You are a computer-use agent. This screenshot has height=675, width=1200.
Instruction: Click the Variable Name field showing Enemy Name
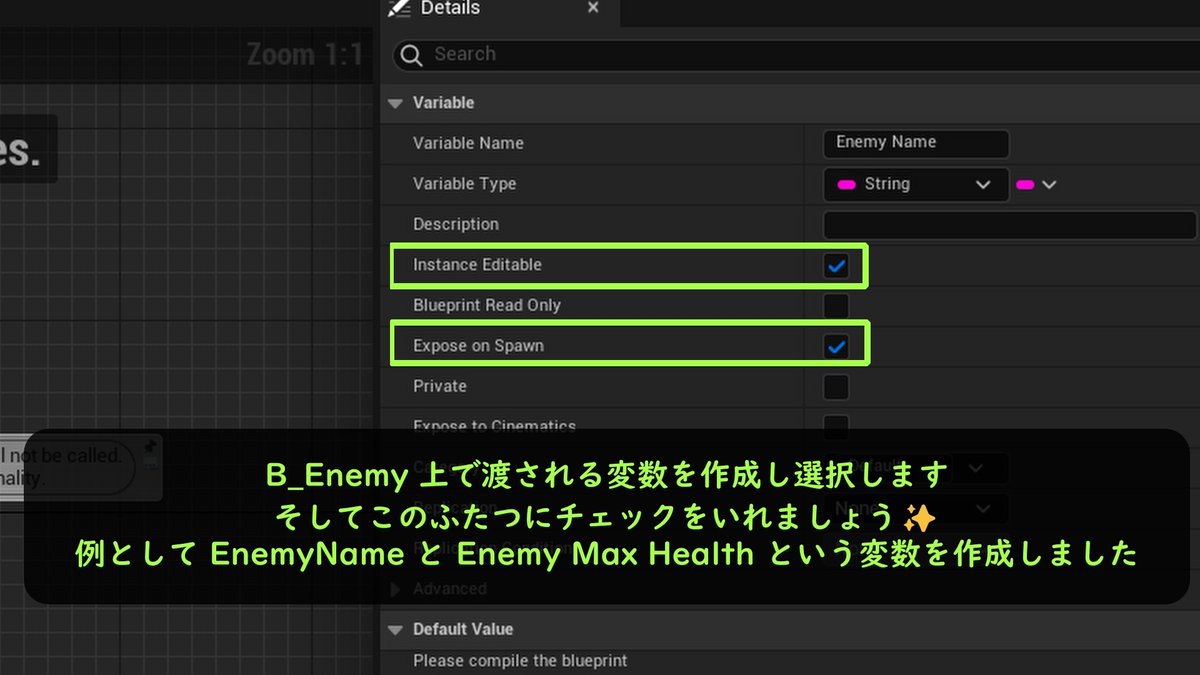click(915, 143)
